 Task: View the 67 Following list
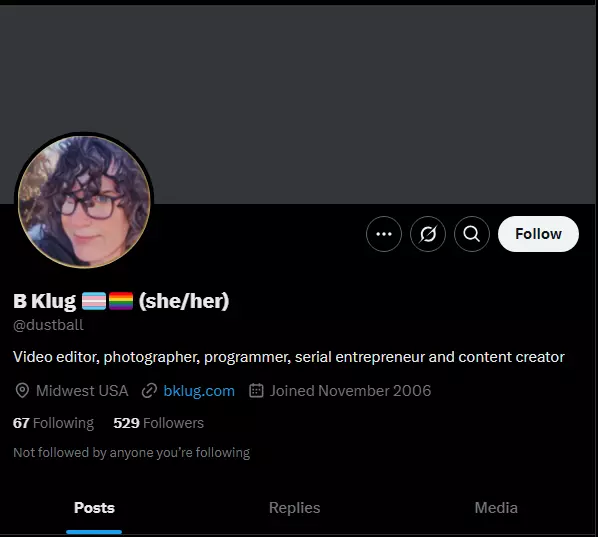click(x=53, y=423)
